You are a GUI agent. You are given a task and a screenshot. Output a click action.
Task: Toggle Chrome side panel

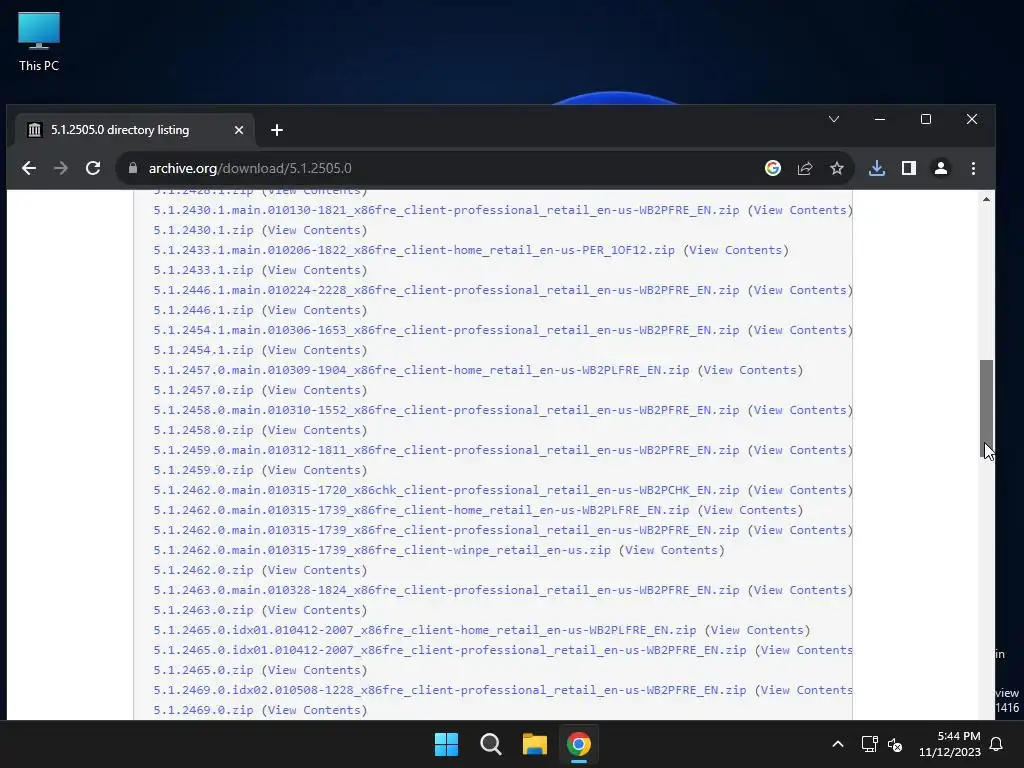(908, 168)
